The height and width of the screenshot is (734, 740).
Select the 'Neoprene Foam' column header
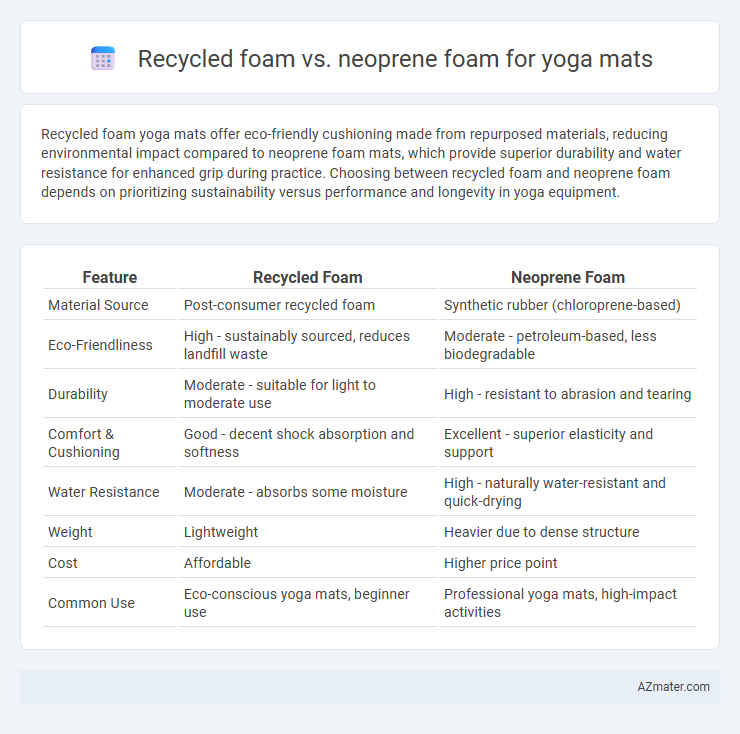click(568, 277)
